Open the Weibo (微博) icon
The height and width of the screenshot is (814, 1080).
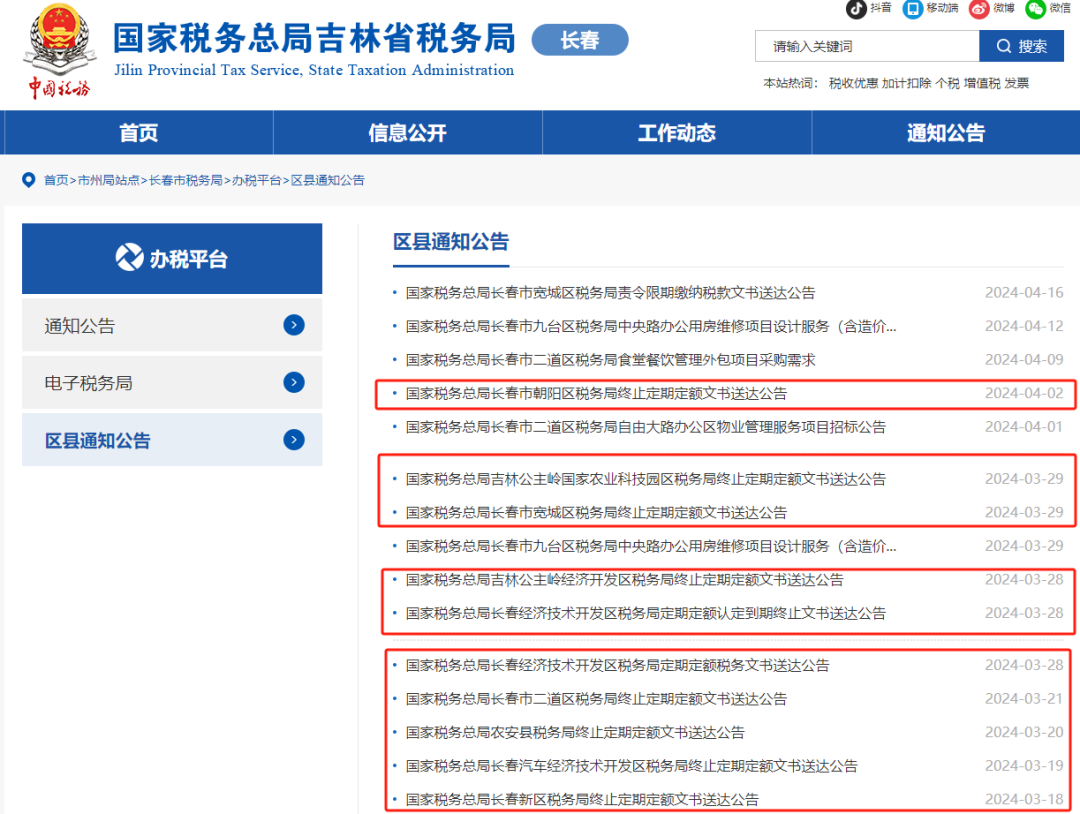[979, 8]
